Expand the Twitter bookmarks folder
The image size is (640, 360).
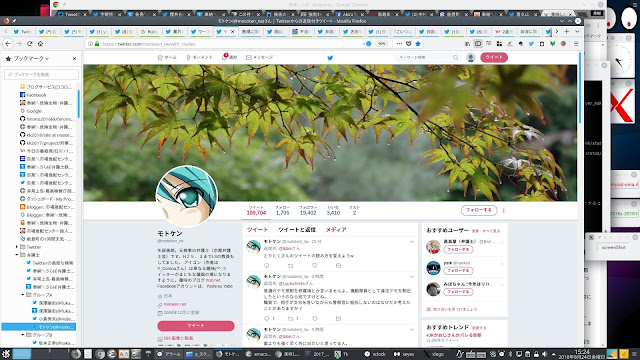[17, 247]
